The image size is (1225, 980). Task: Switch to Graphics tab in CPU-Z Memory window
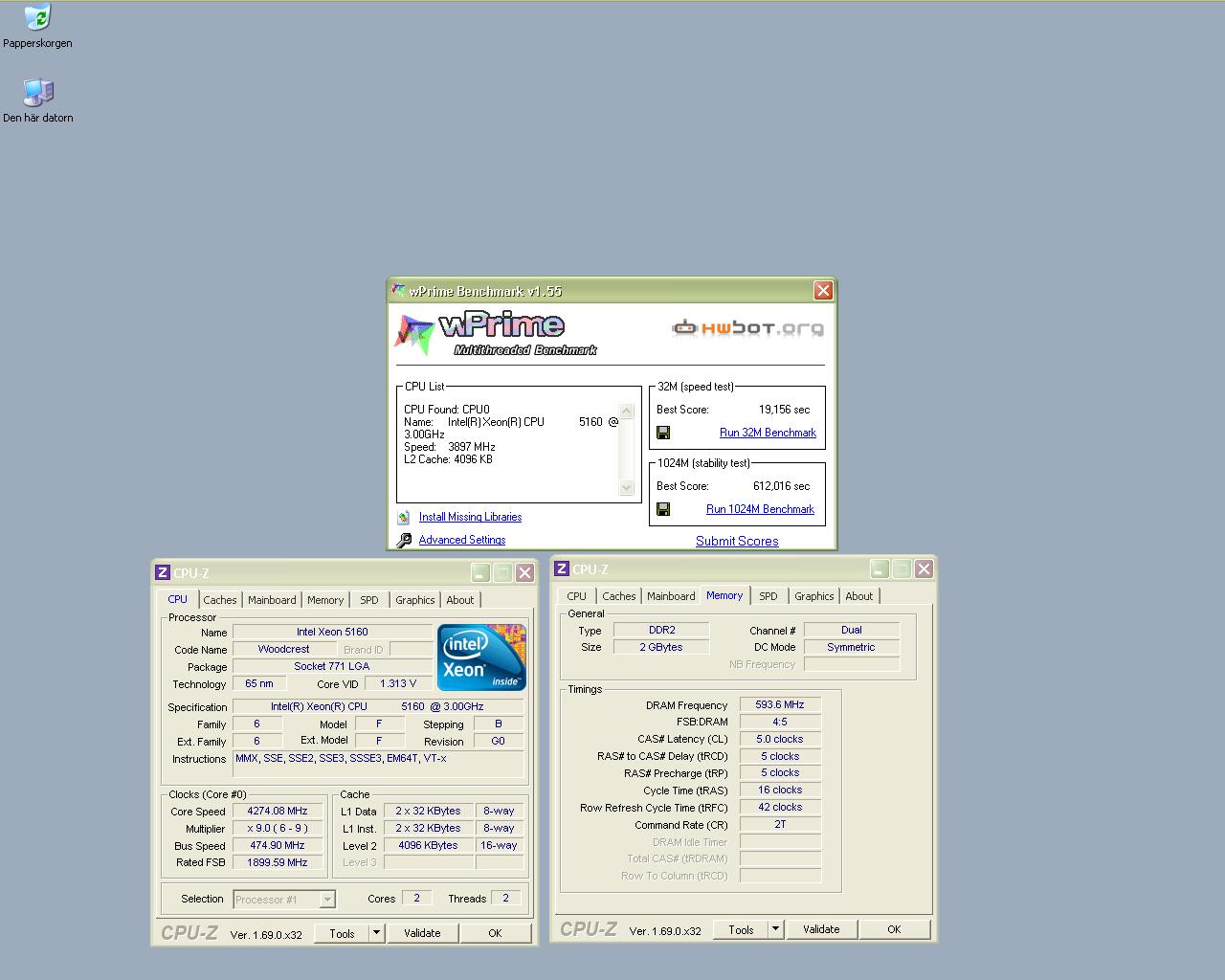pyautogui.click(x=814, y=596)
